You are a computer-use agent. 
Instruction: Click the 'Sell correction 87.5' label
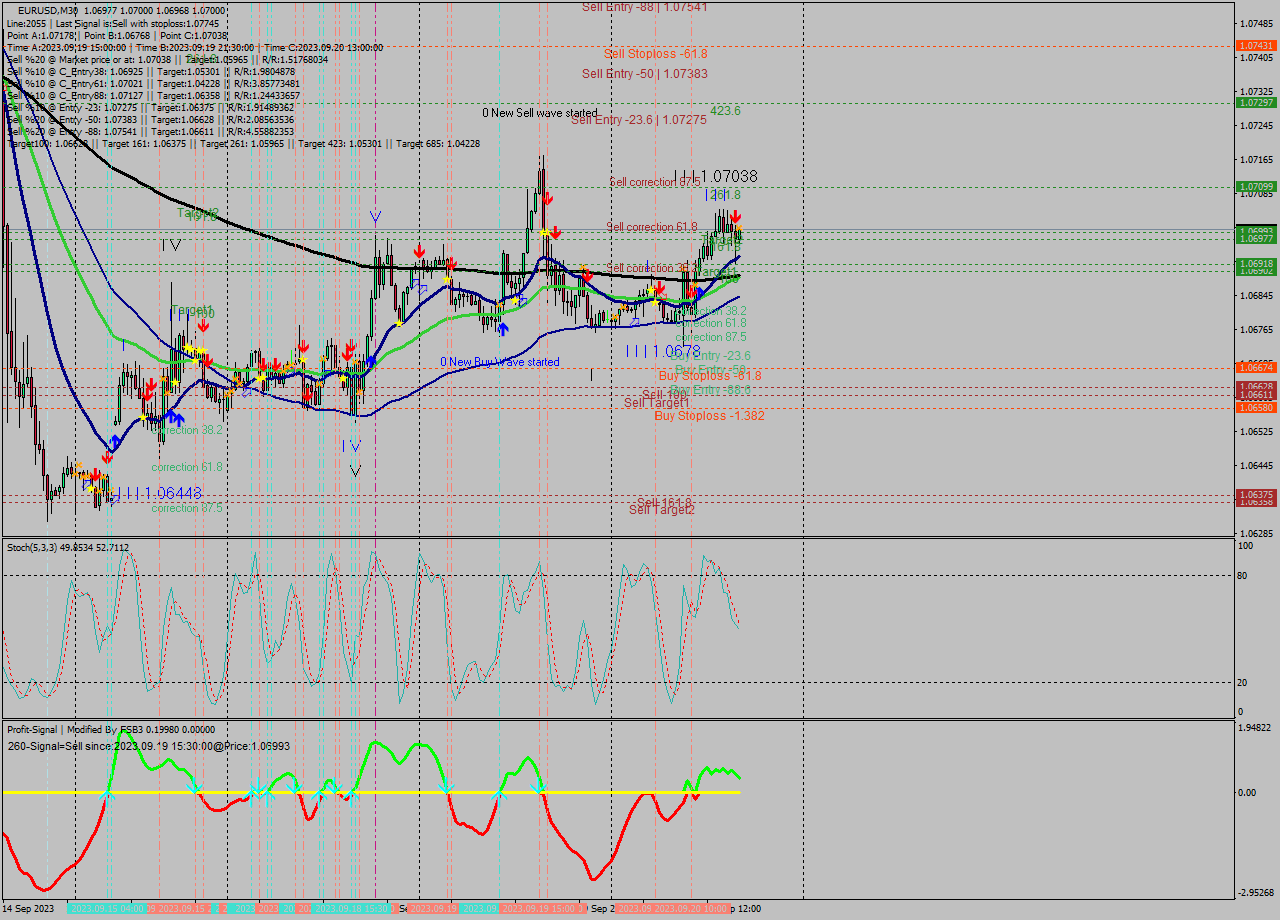(654, 182)
